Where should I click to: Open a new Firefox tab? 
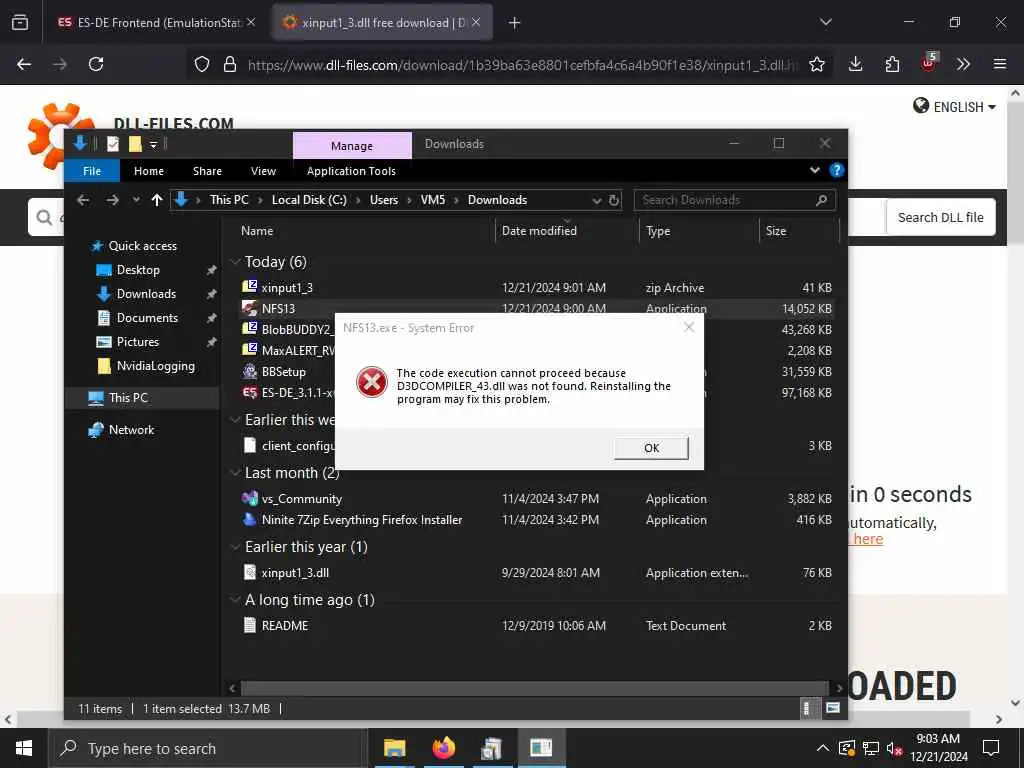point(514,23)
